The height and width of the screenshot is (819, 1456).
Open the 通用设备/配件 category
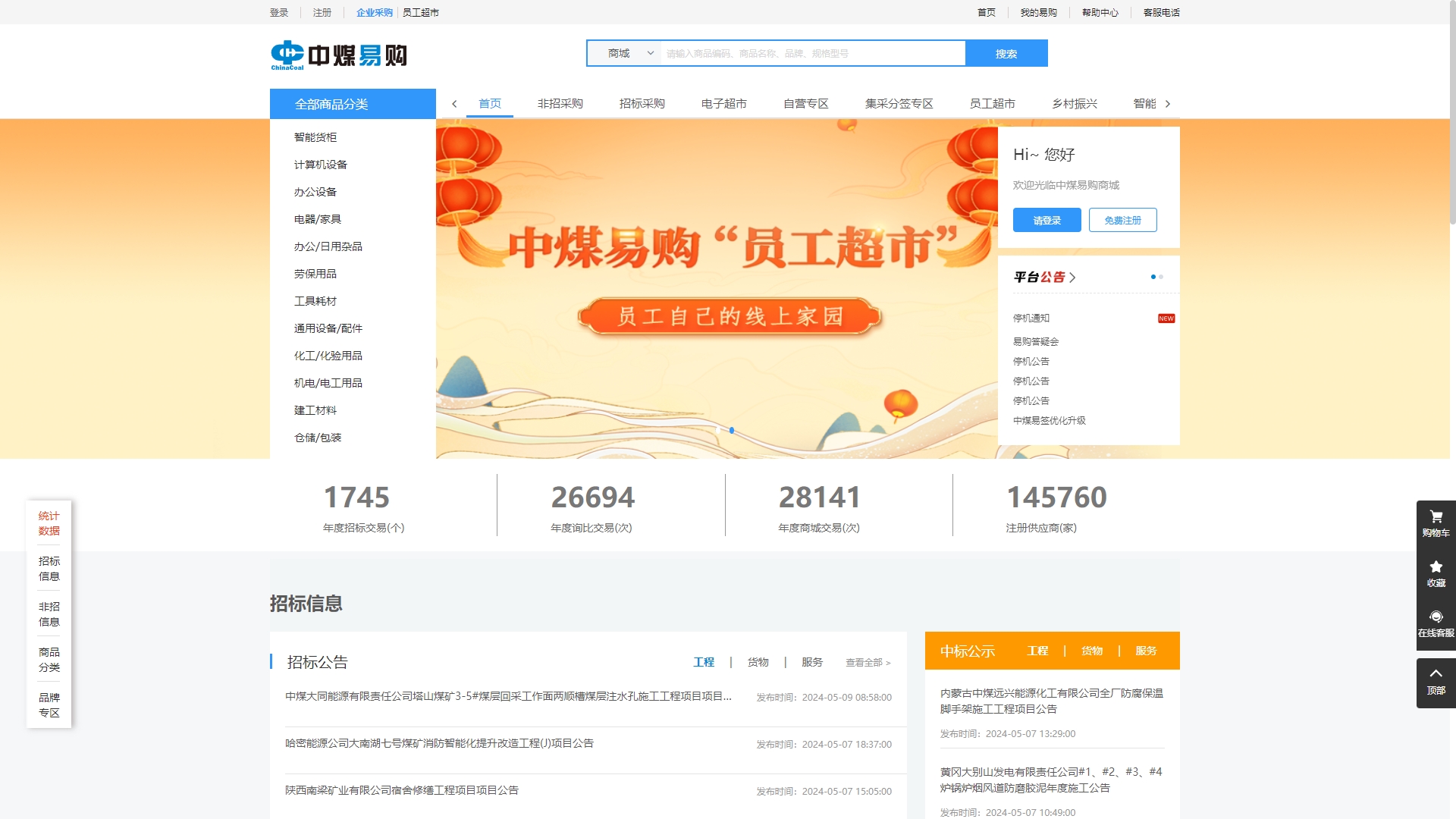coord(328,328)
